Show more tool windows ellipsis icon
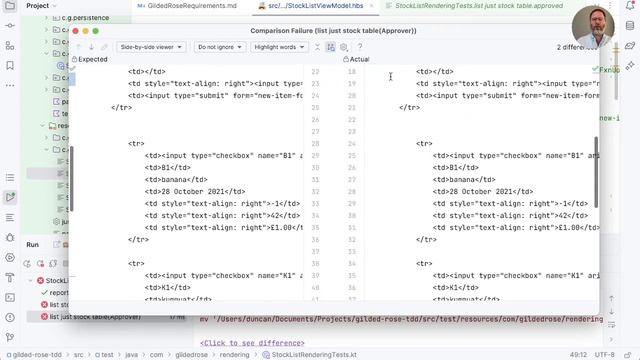This screenshot has width=640, height=360. 10,85
